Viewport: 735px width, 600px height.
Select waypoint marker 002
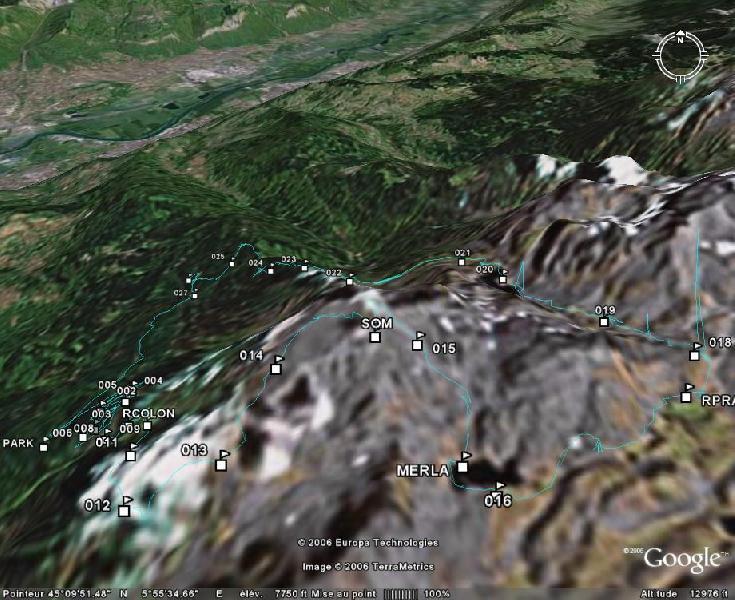tap(126, 402)
